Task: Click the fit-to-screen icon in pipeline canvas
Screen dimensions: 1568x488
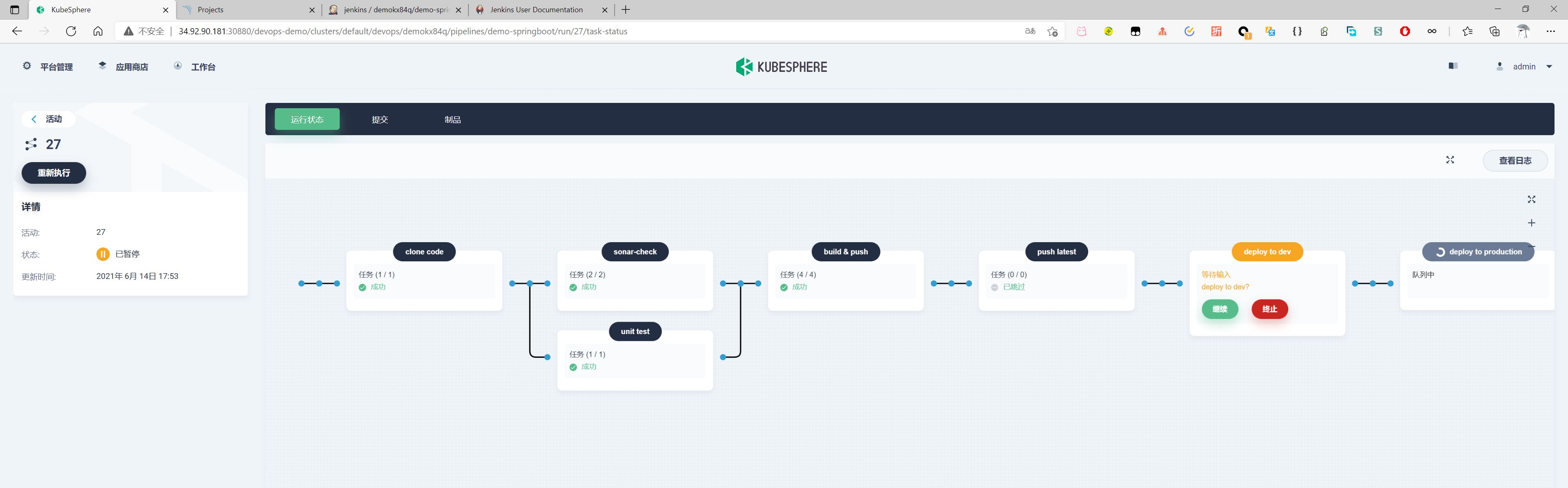Action: click(1532, 200)
